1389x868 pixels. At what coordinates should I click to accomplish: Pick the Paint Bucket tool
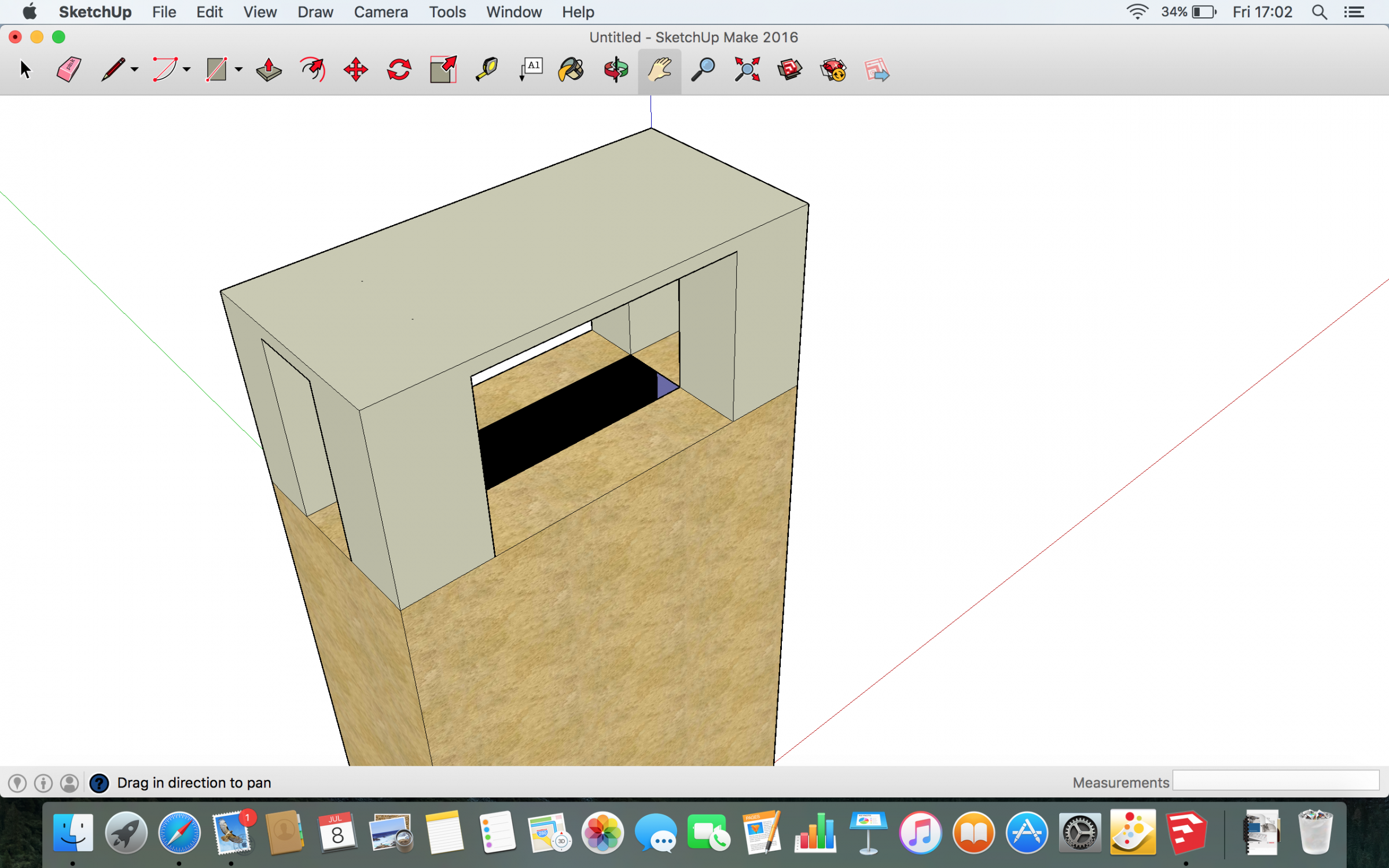click(x=571, y=70)
